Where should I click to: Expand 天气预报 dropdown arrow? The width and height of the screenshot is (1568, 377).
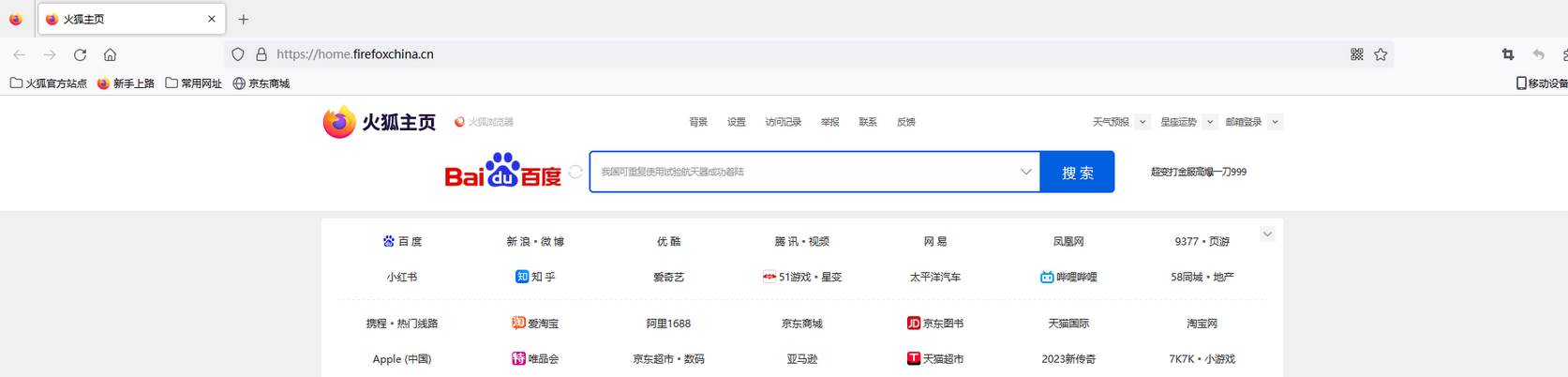[1142, 122]
